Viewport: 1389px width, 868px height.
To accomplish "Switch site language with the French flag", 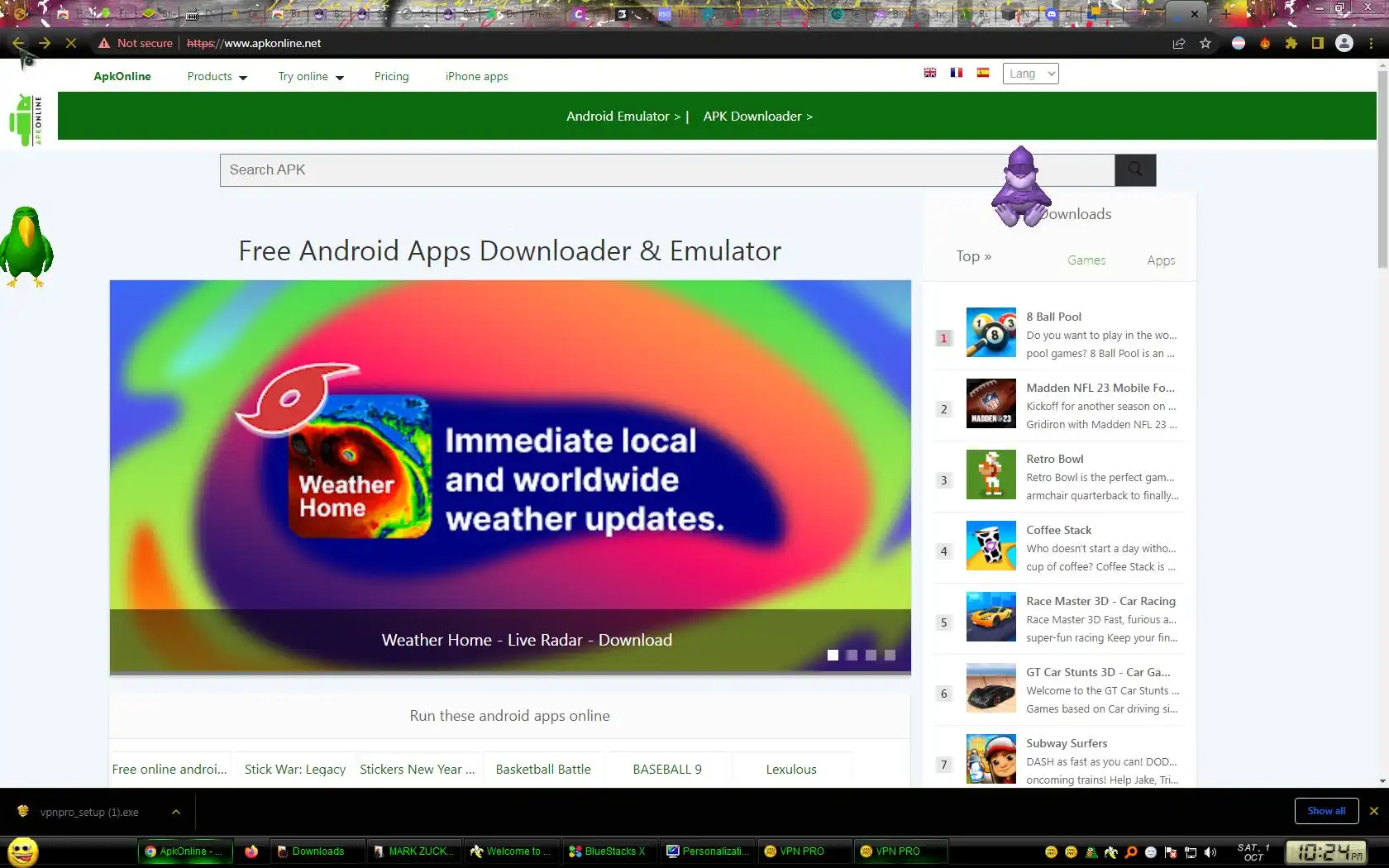I will (957, 73).
